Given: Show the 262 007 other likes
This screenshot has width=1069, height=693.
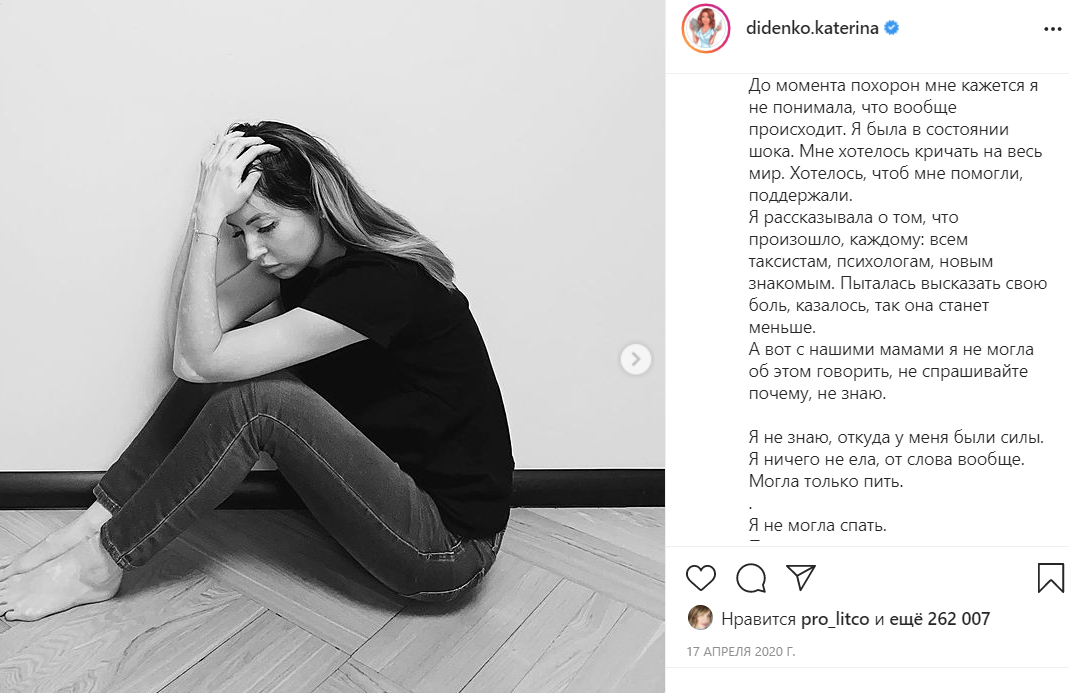Looking at the screenshot, I should (x=940, y=619).
